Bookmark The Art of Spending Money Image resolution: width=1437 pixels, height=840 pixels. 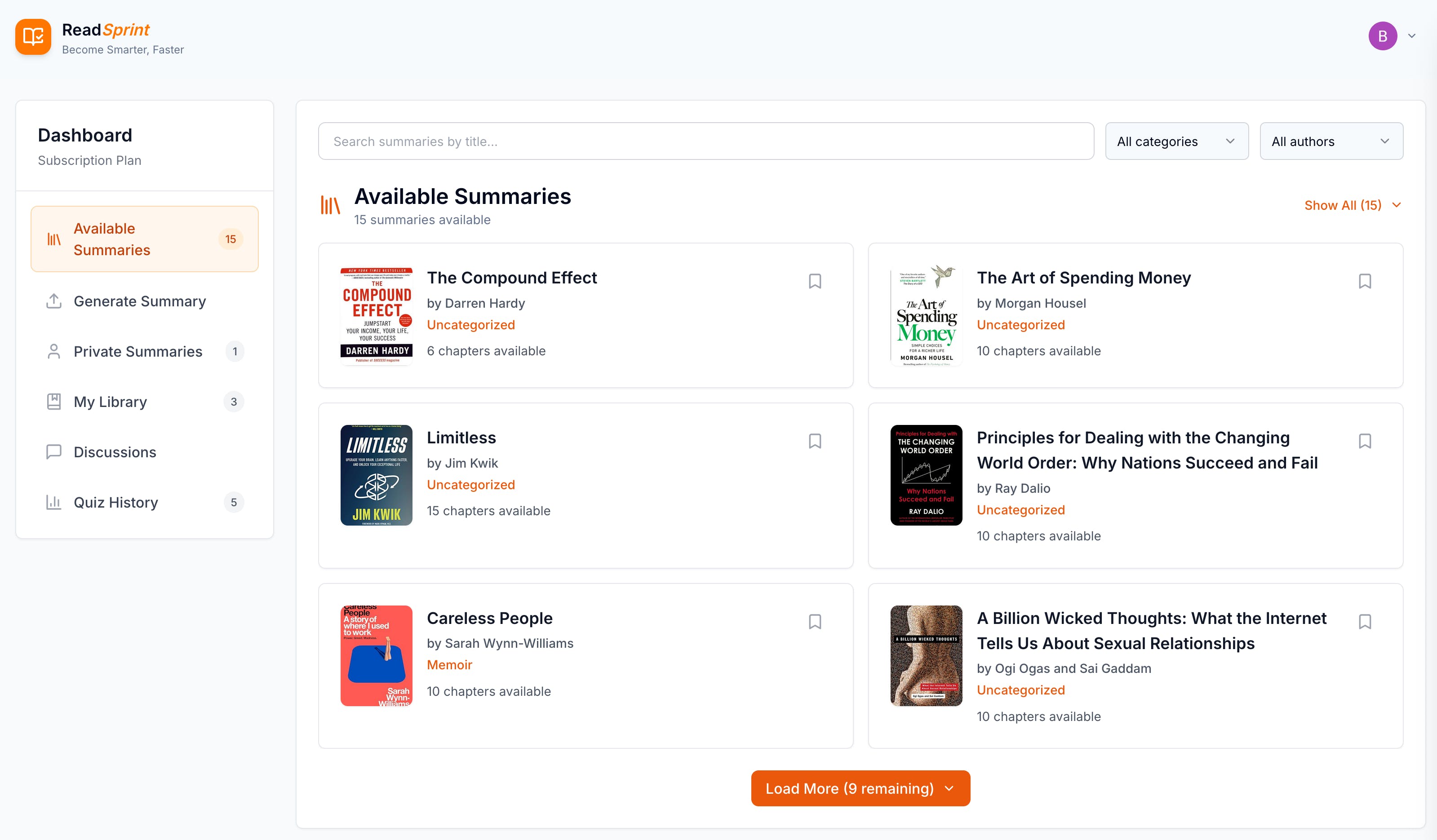coord(1364,281)
